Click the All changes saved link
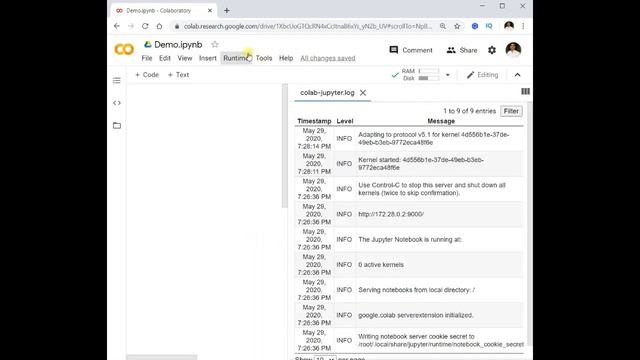The image size is (640, 360). 328,58
